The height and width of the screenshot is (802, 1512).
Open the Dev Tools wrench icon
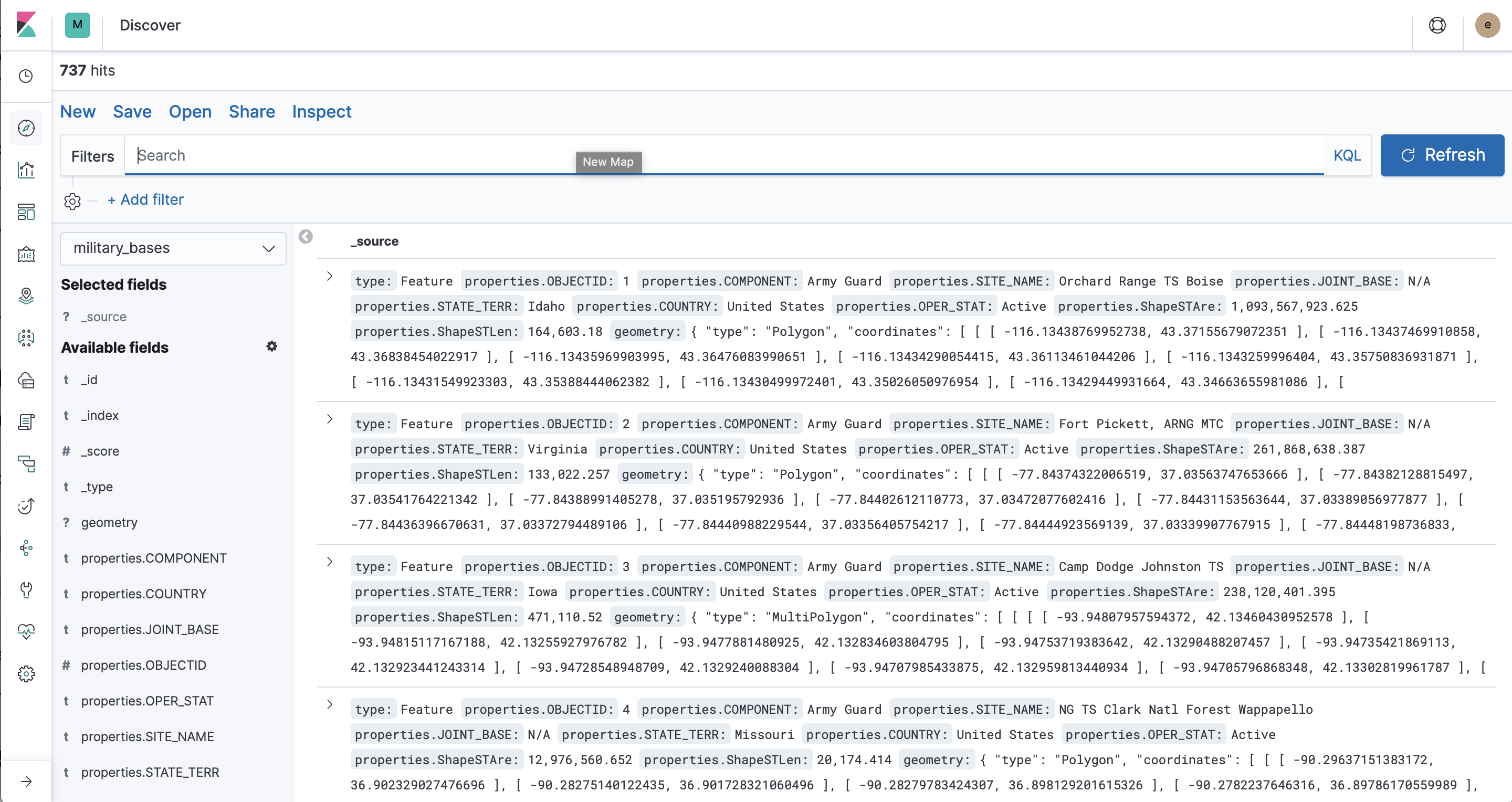pyautogui.click(x=26, y=589)
